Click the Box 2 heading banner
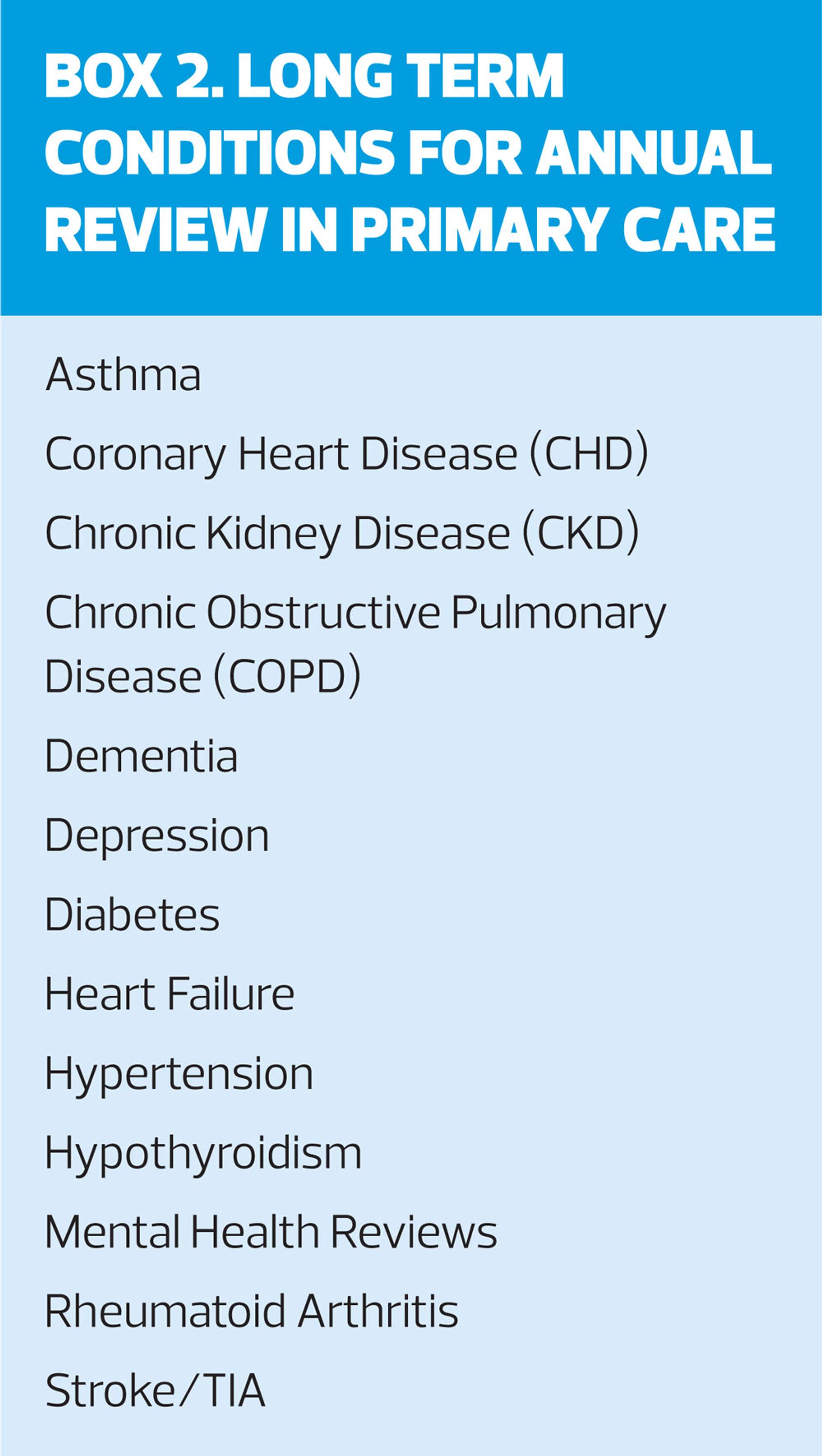The height and width of the screenshot is (1456, 822). (411, 157)
